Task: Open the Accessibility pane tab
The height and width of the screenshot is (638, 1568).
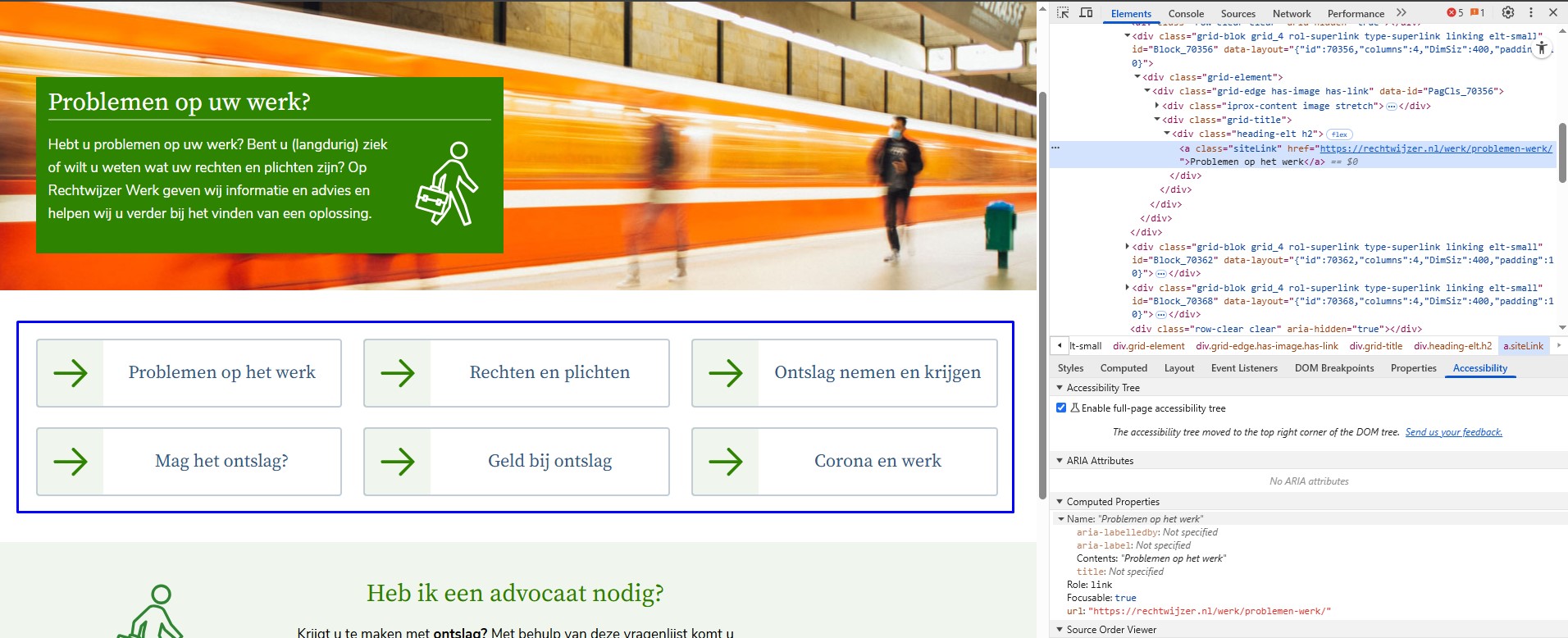Action: click(x=1479, y=368)
